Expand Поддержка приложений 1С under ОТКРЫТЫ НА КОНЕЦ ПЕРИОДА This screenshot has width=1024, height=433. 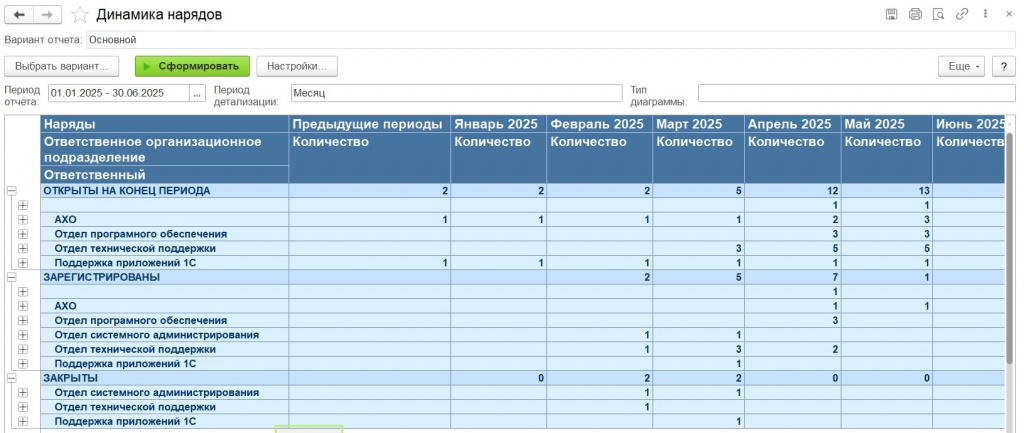coord(23,263)
